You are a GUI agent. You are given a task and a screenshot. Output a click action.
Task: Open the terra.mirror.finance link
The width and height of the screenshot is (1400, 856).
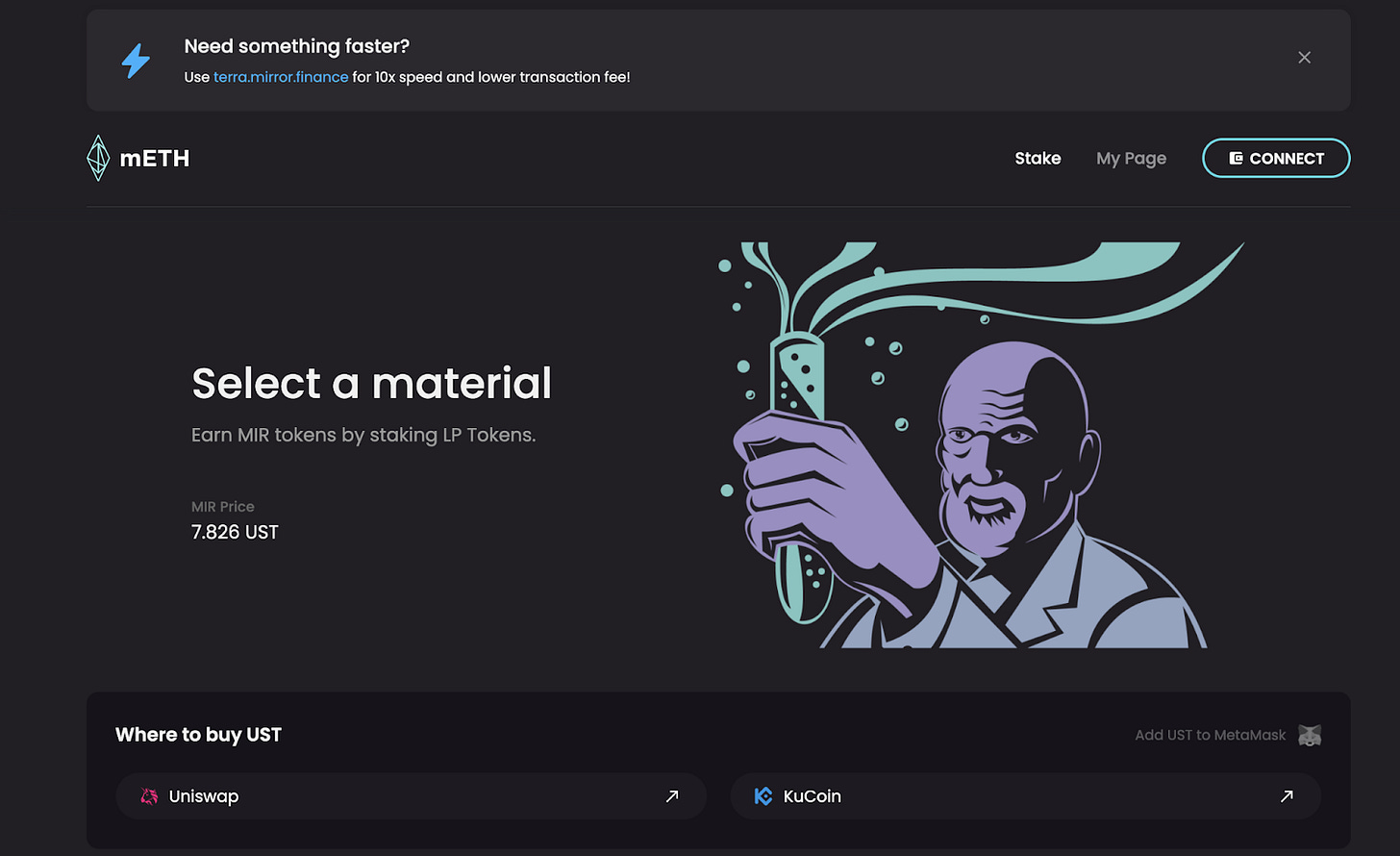tap(281, 77)
